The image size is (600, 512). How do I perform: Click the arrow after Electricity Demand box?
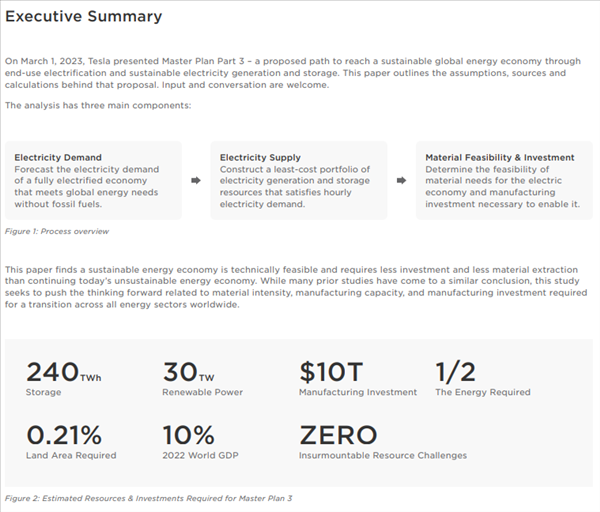click(196, 181)
